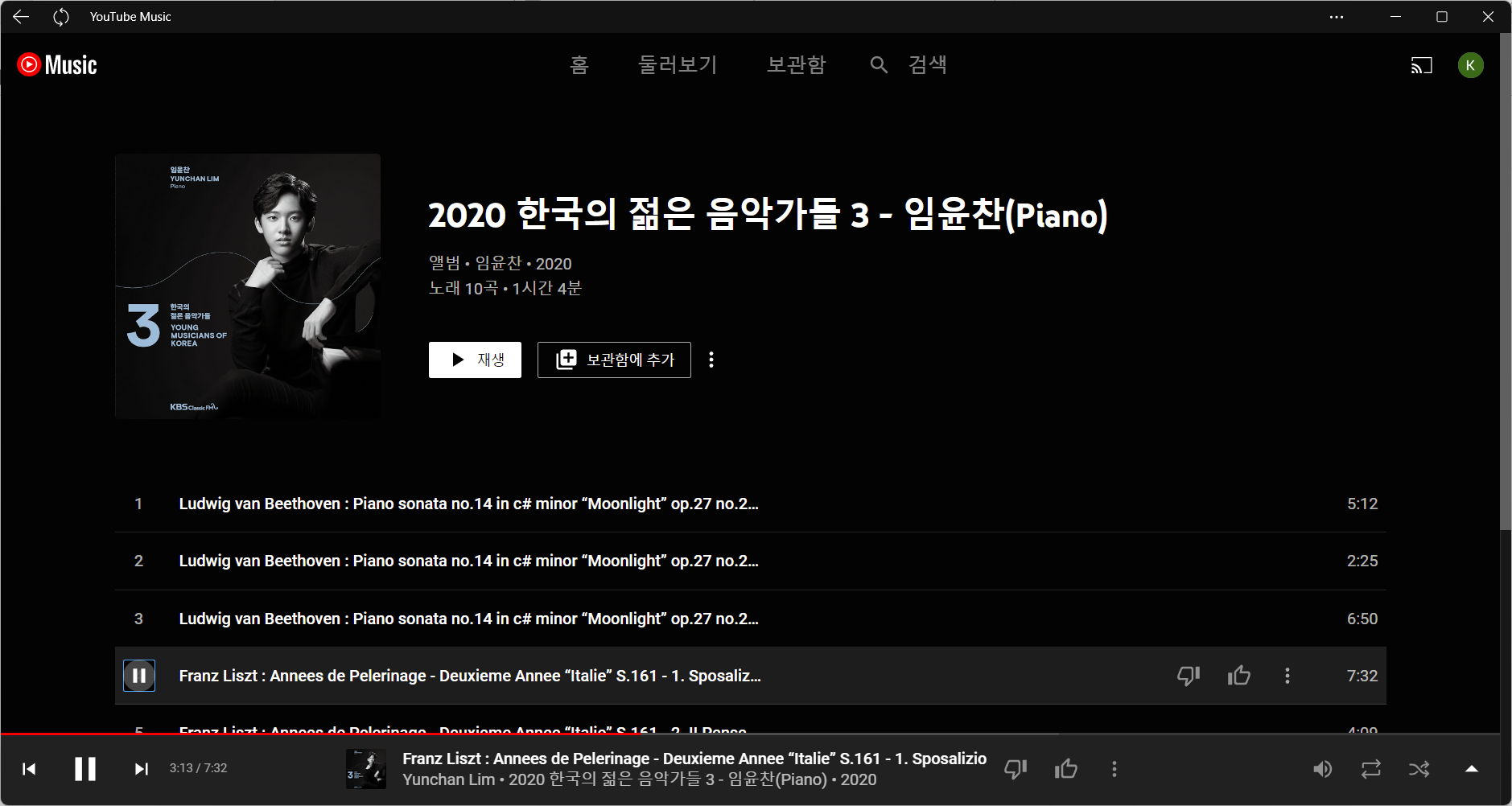Select track 3 Moonlight sonata 6:50
The image size is (1512, 806).
pyautogui.click(x=750, y=619)
